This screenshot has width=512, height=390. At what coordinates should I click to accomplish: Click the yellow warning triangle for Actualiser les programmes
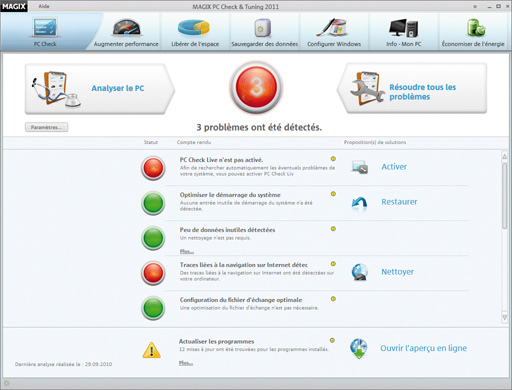(152, 350)
